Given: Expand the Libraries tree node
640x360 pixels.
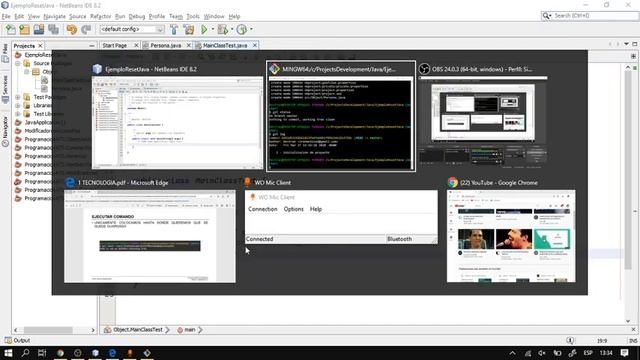Looking at the screenshot, I should click(18, 106).
